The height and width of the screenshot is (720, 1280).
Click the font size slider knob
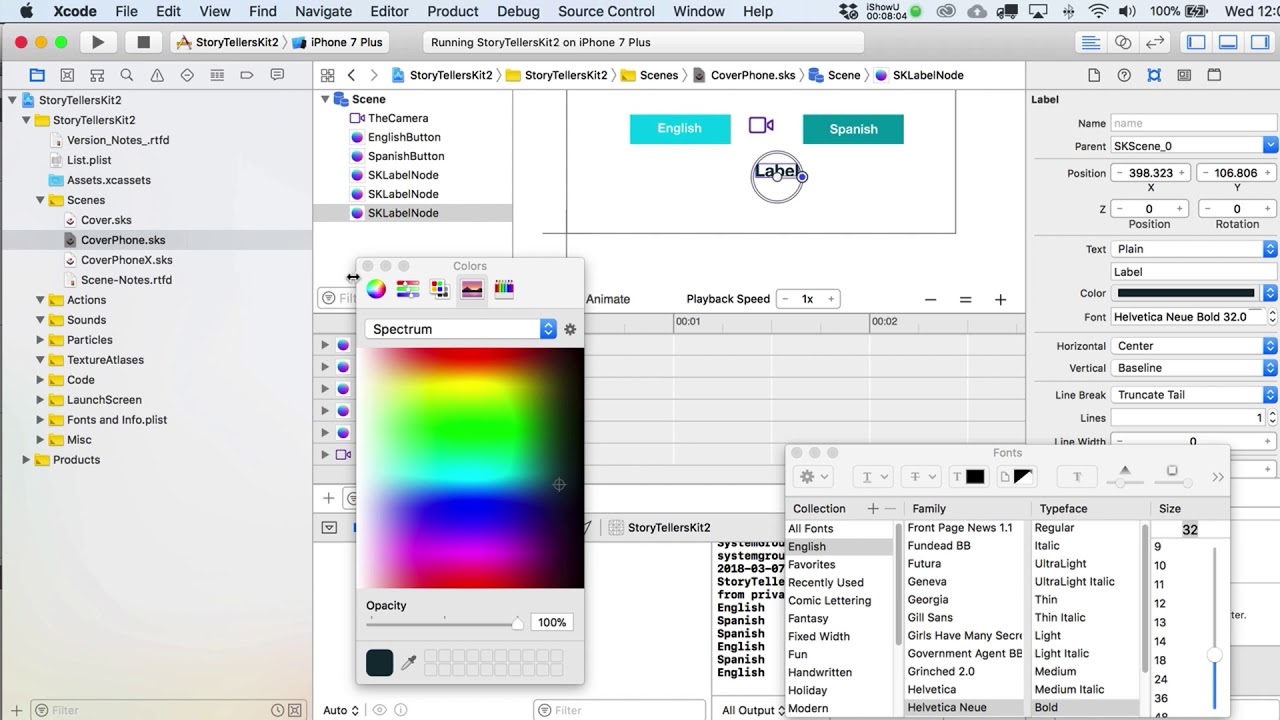(1214, 655)
